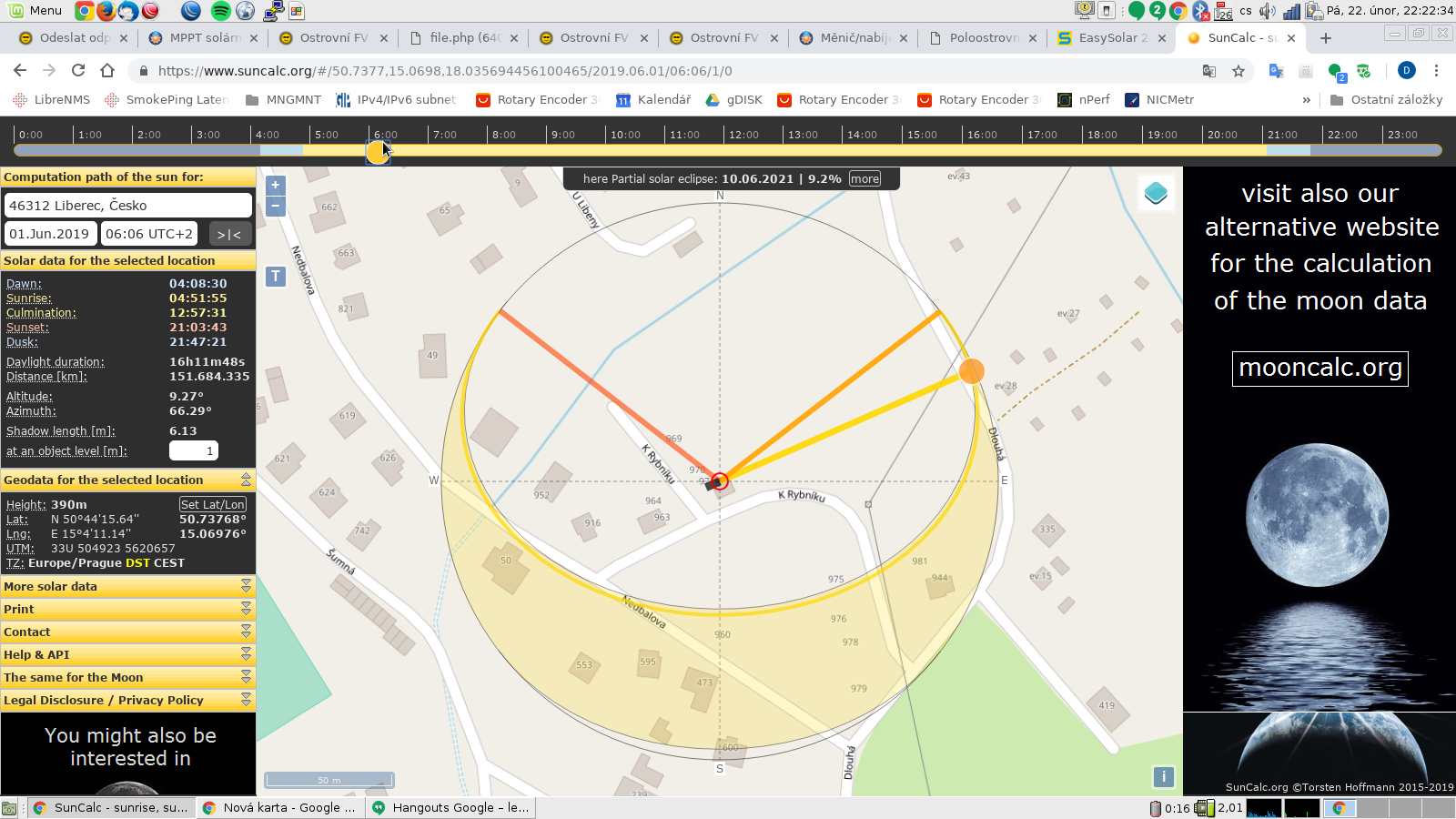The height and width of the screenshot is (819, 1456).
Task: Close the file.php tab
Action: tap(514, 38)
